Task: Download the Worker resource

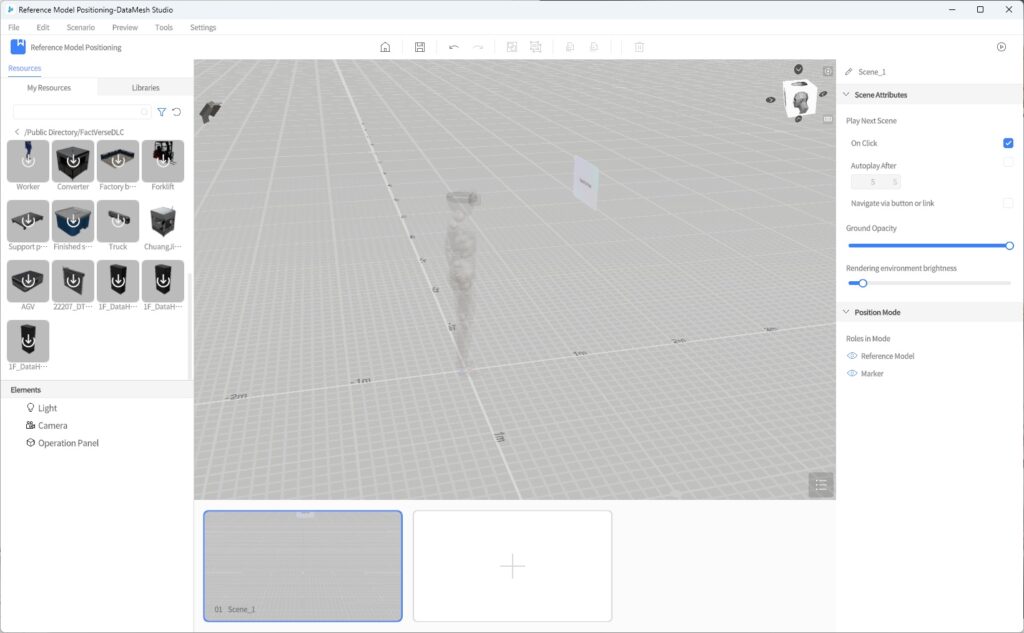Action: [x=27, y=162]
